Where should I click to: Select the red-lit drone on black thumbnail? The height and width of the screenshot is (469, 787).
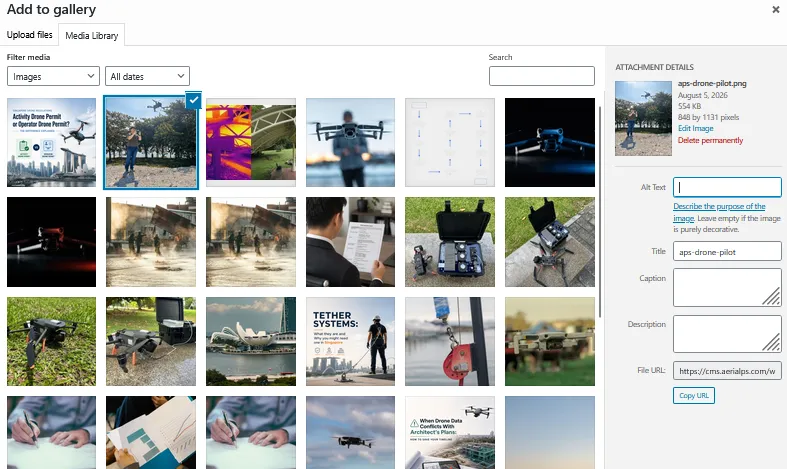(51, 242)
